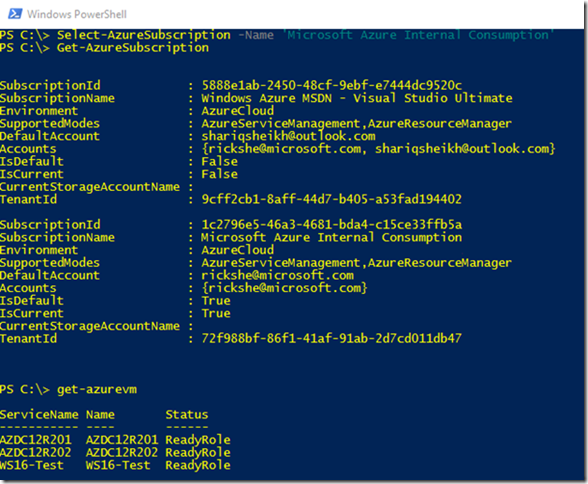Click the ReadyRole status of WS16-Test

198,465
